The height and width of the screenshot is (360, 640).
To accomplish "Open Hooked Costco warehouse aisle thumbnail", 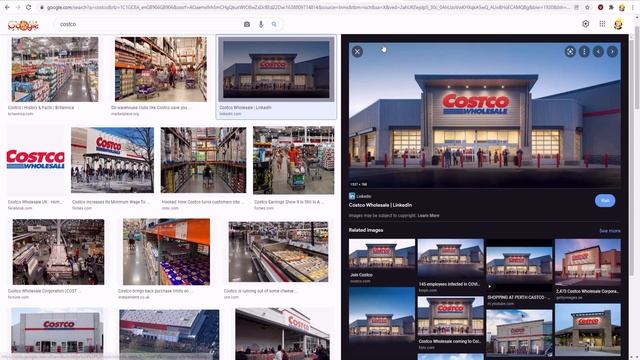I will coord(203,160).
